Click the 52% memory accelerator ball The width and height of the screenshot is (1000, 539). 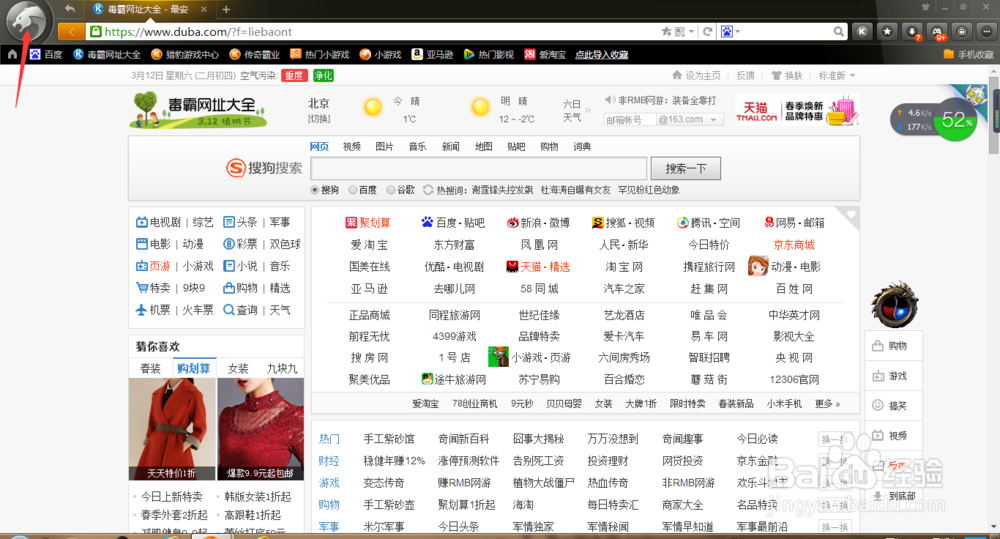pos(954,119)
